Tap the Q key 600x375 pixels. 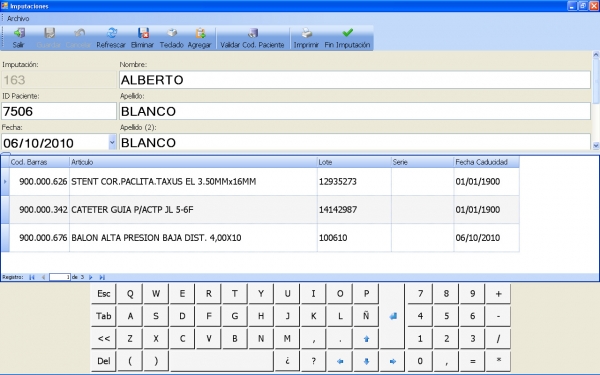[130, 294]
